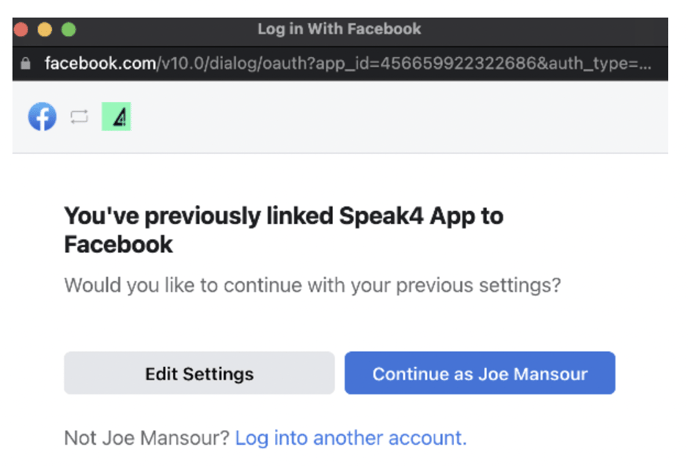Click the "Log in With Facebook" window title
Screen dimensions: 688x466
(339, 29)
